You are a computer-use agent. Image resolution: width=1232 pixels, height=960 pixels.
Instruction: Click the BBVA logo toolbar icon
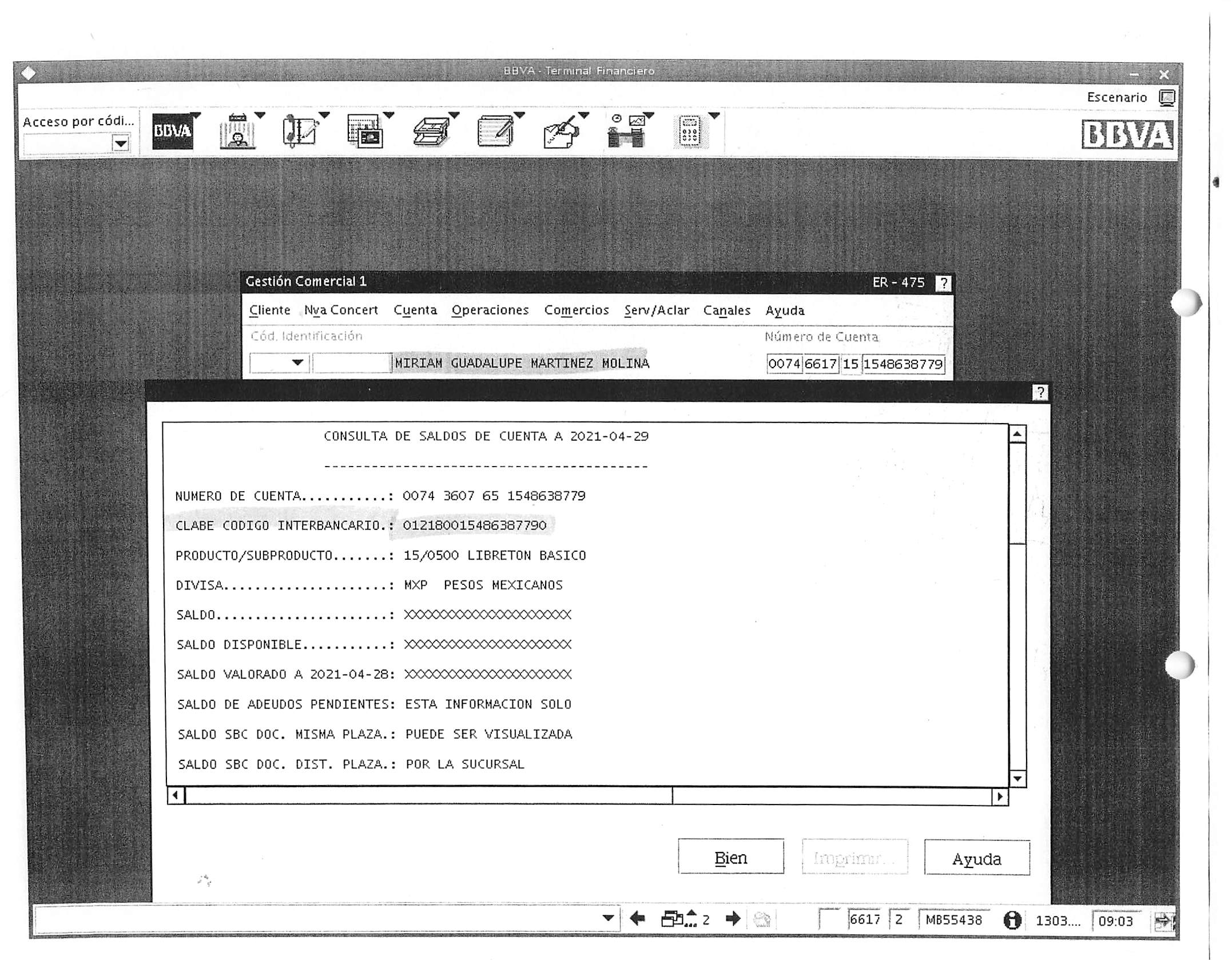click(172, 132)
